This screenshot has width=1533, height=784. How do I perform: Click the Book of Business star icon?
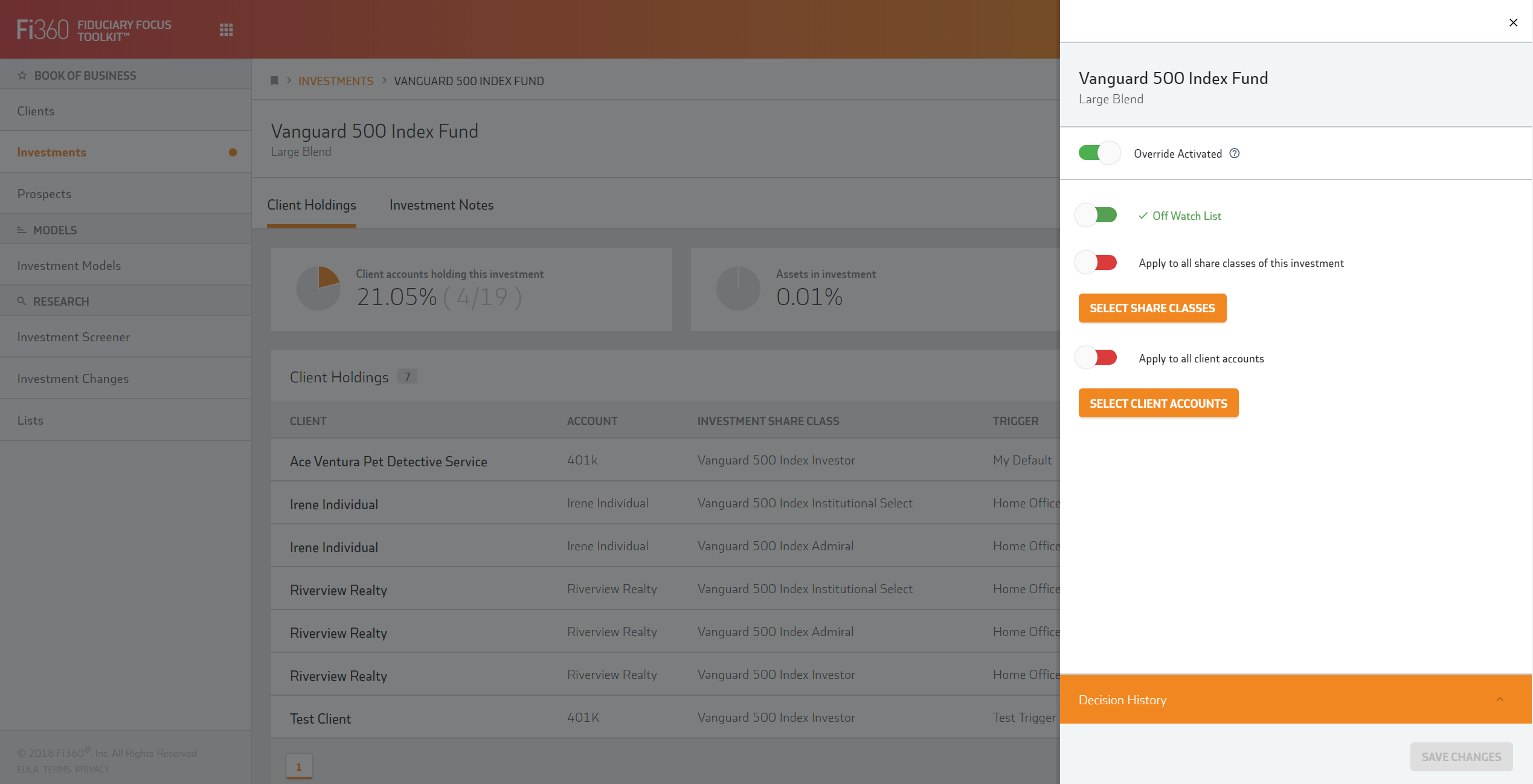coord(22,76)
